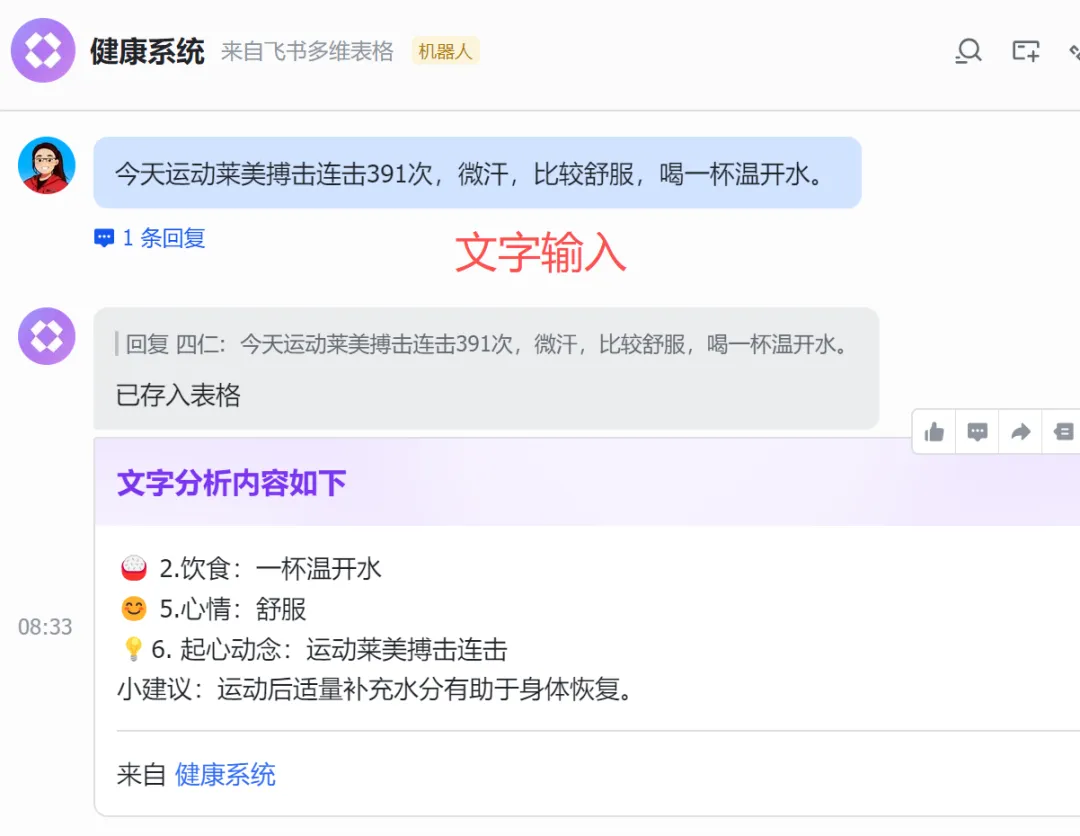Screen dimensions: 1080x836
Task: Click the quoted reply text from 四仁
Action: pyautogui.click(x=486, y=344)
